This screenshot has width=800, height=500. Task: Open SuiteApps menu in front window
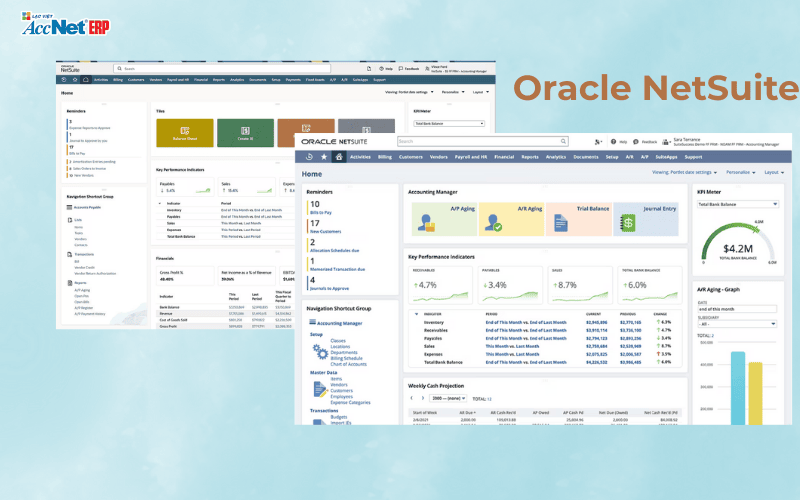tap(666, 157)
